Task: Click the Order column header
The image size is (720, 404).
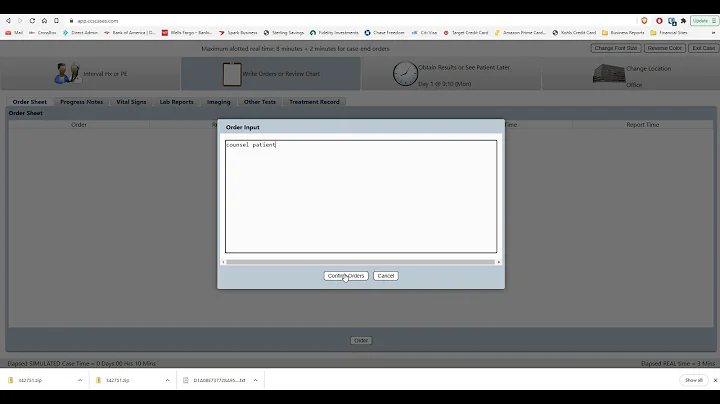Action: click(79, 125)
